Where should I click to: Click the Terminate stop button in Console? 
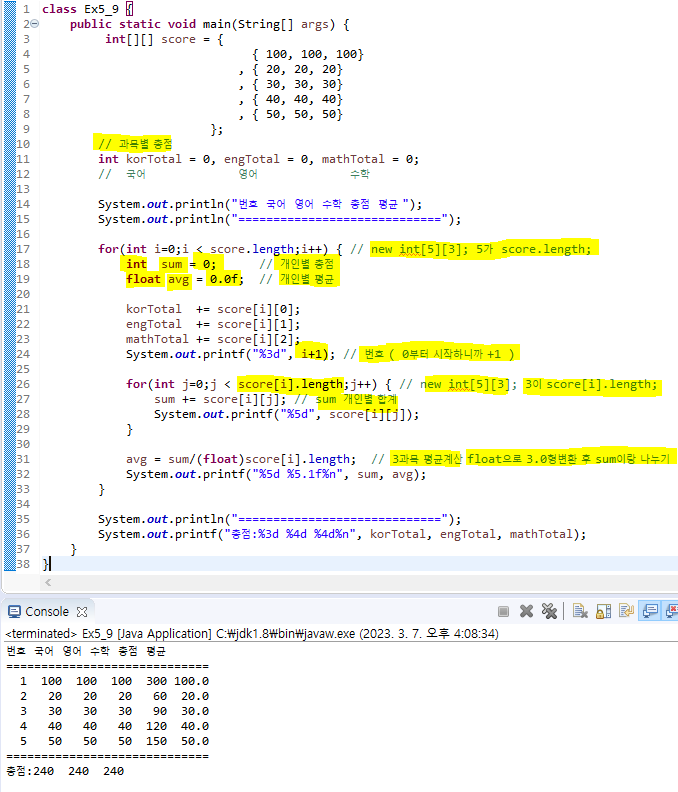click(x=503, y=612)
